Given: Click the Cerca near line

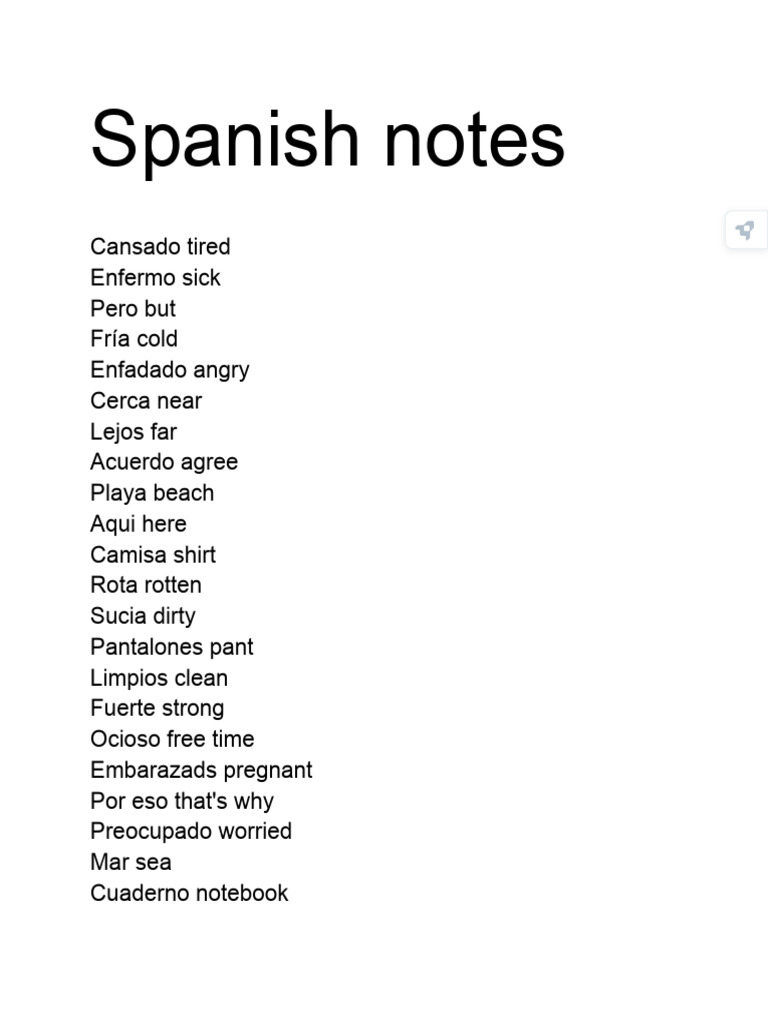Looking at the screenshot, I should pyautogui.click(x=146, y=401).
